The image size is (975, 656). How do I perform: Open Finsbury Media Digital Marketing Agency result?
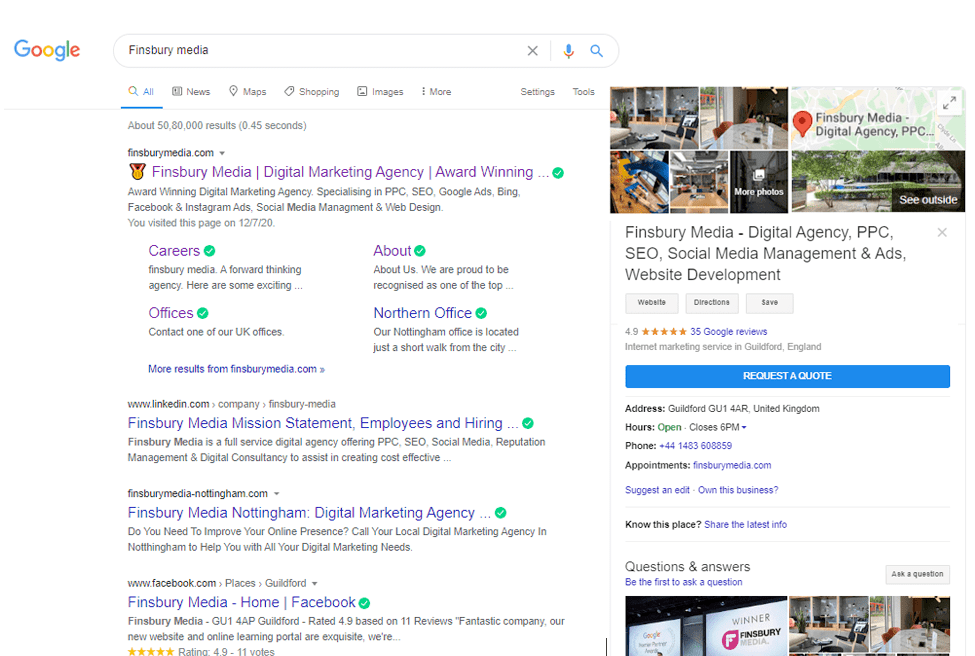click(351, 172)
